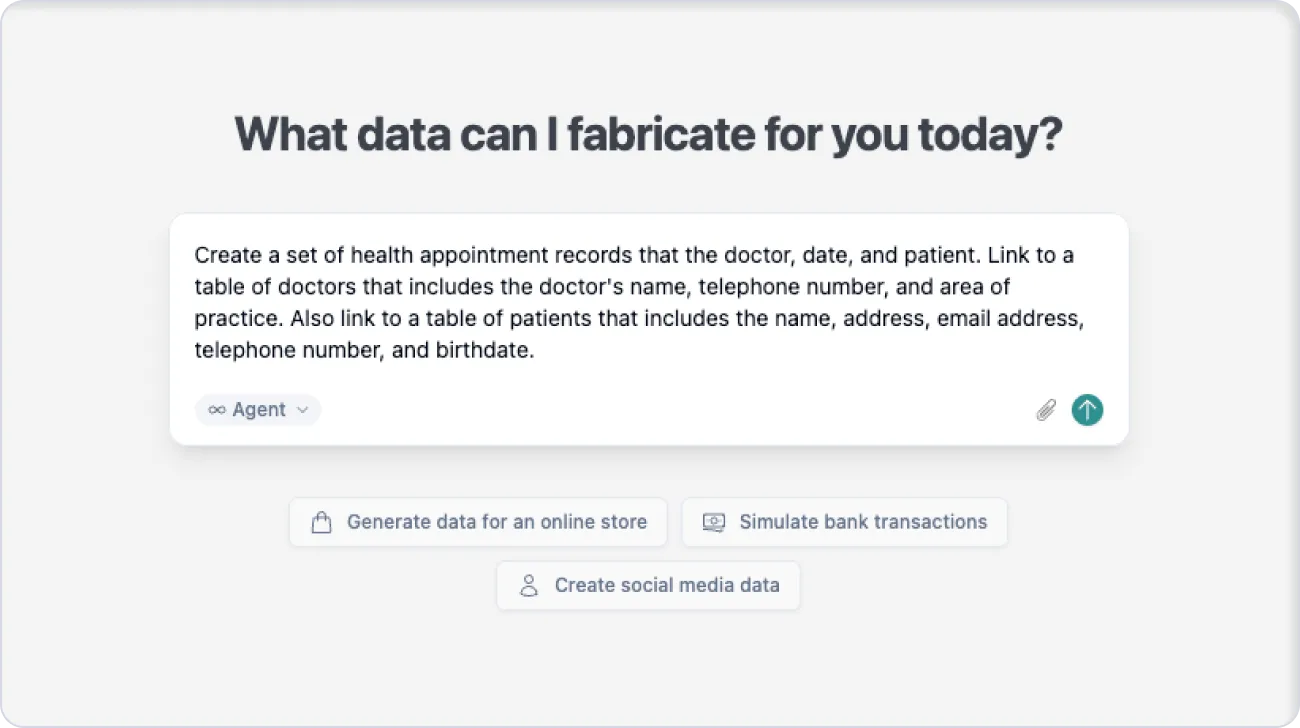Image resolution: width=1300 pixels, height=728 pixels.
Task: Select the Agent label in mode selector
Action: point(259,410)
